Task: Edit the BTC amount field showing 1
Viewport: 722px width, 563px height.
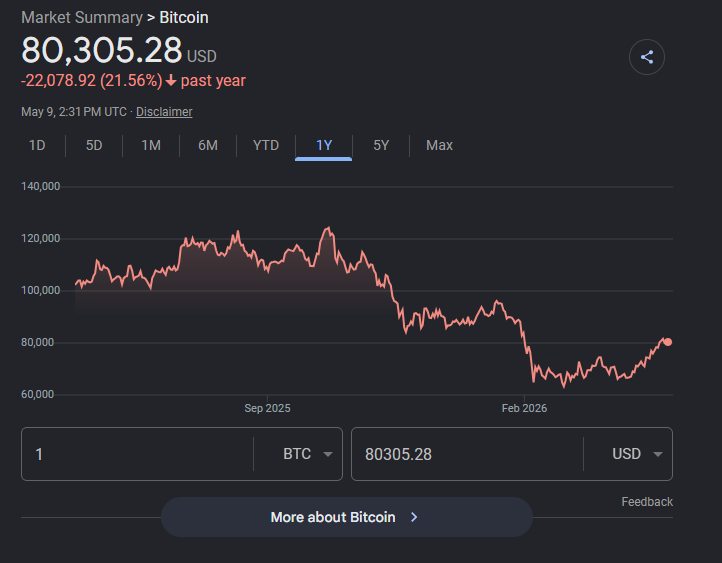Action: [x=138, y=454]
